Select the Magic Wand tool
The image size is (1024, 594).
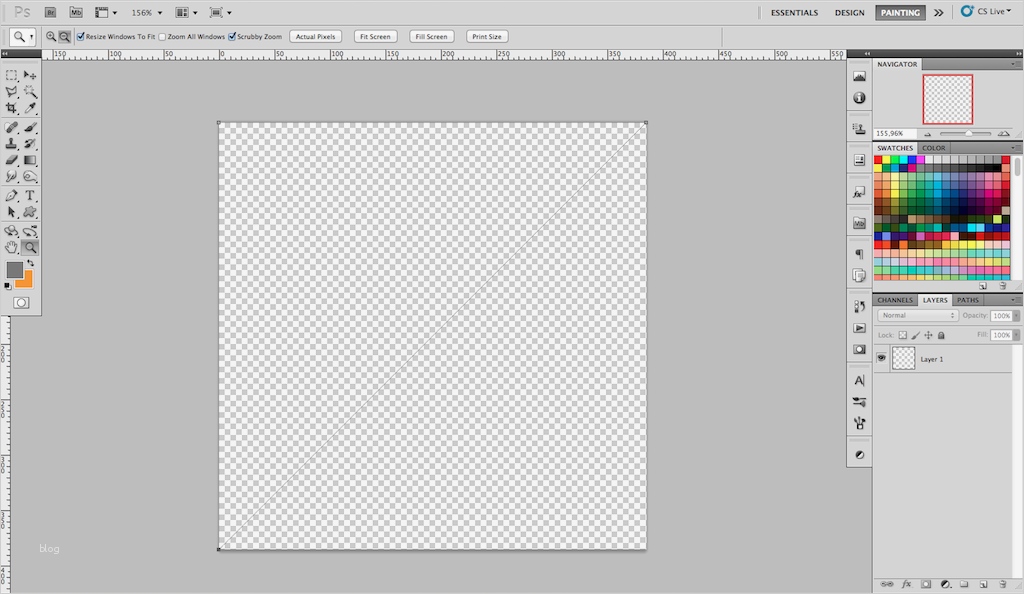coord(30,91)
